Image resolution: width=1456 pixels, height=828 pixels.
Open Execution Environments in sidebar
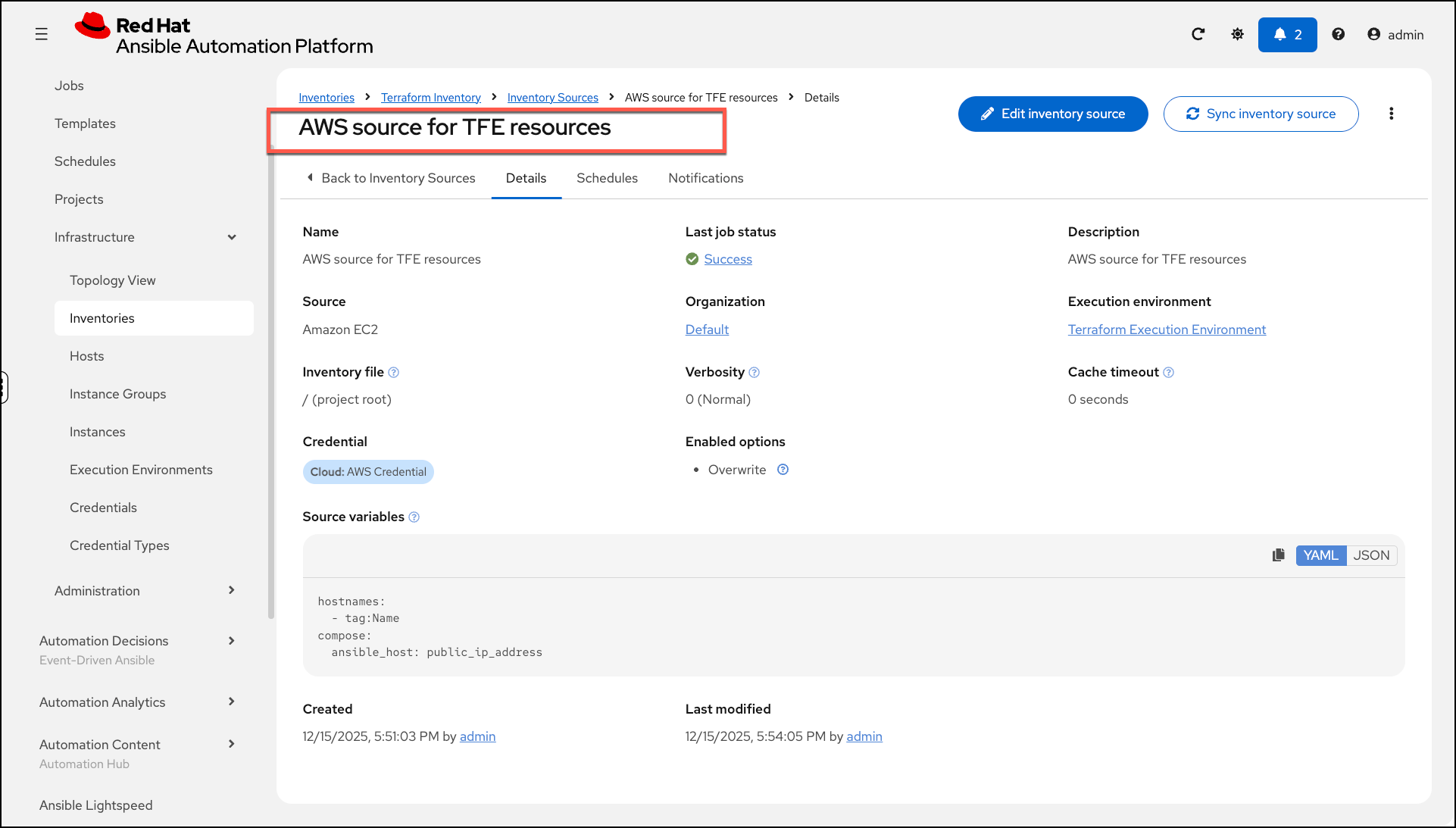(x=141, y=470)
